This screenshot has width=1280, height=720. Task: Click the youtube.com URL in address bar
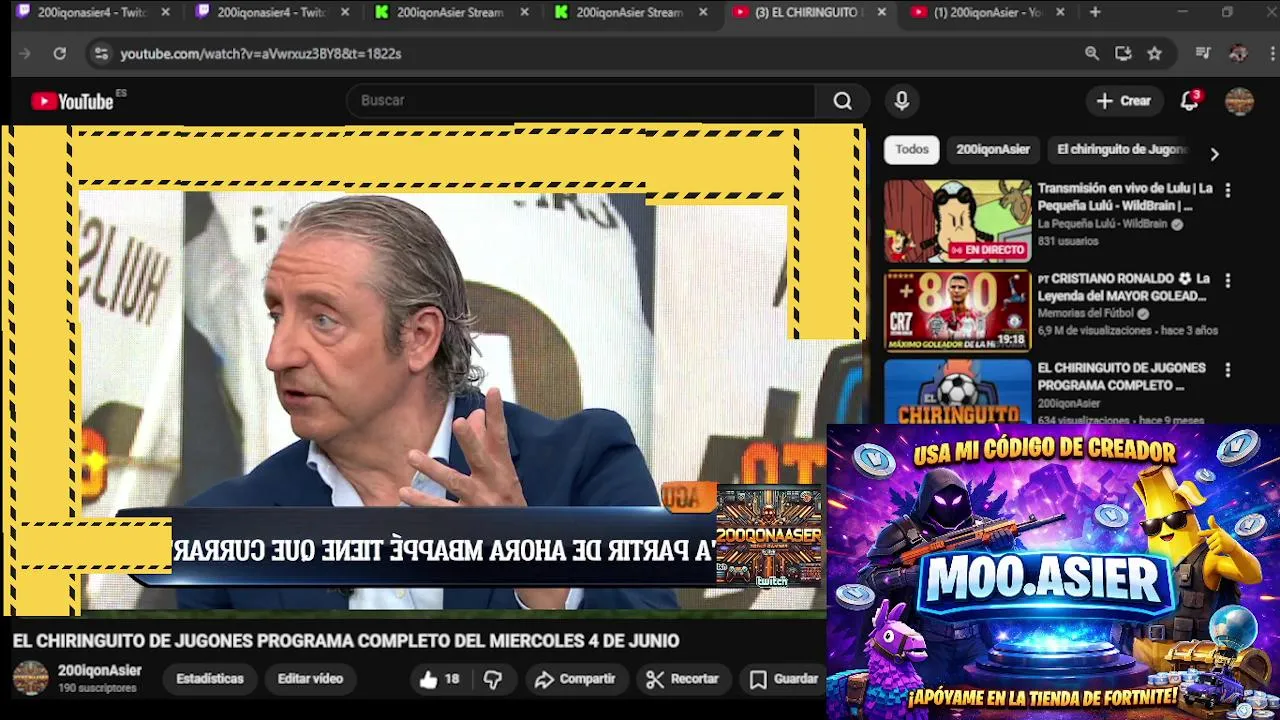click(x=260, y=54)
